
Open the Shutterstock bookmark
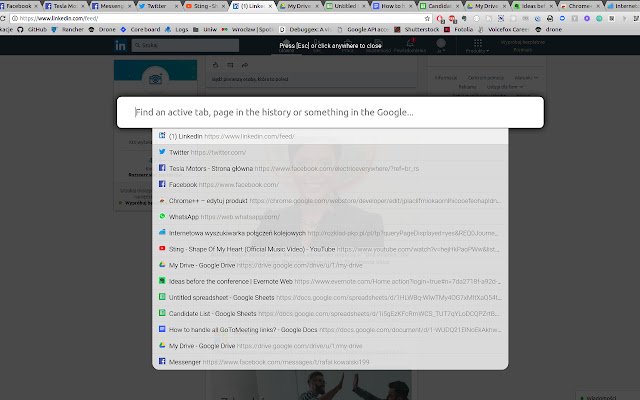click(x=417, y=29)
